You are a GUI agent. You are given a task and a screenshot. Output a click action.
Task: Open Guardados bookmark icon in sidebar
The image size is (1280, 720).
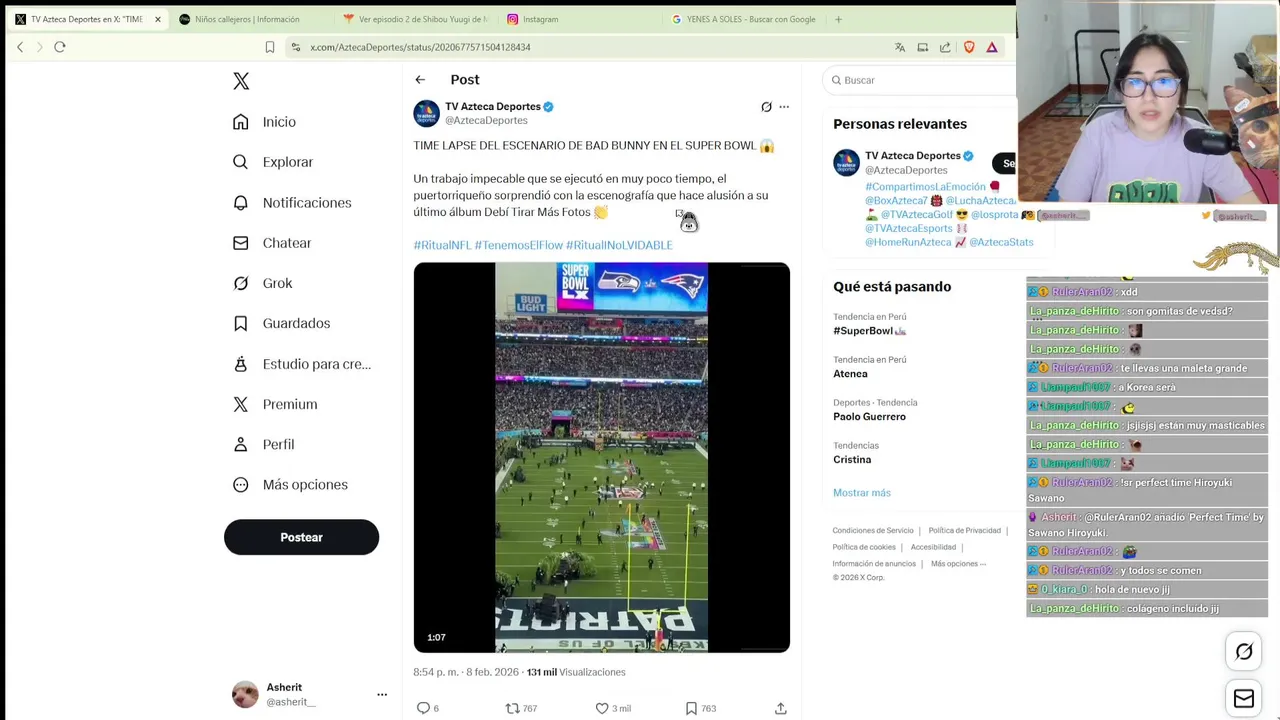(241, 323)
